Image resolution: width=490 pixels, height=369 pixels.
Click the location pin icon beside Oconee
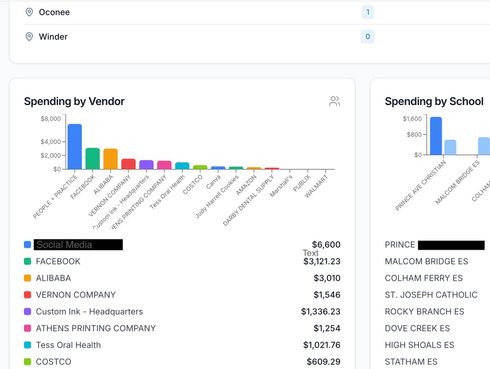[x=29, y=12]
